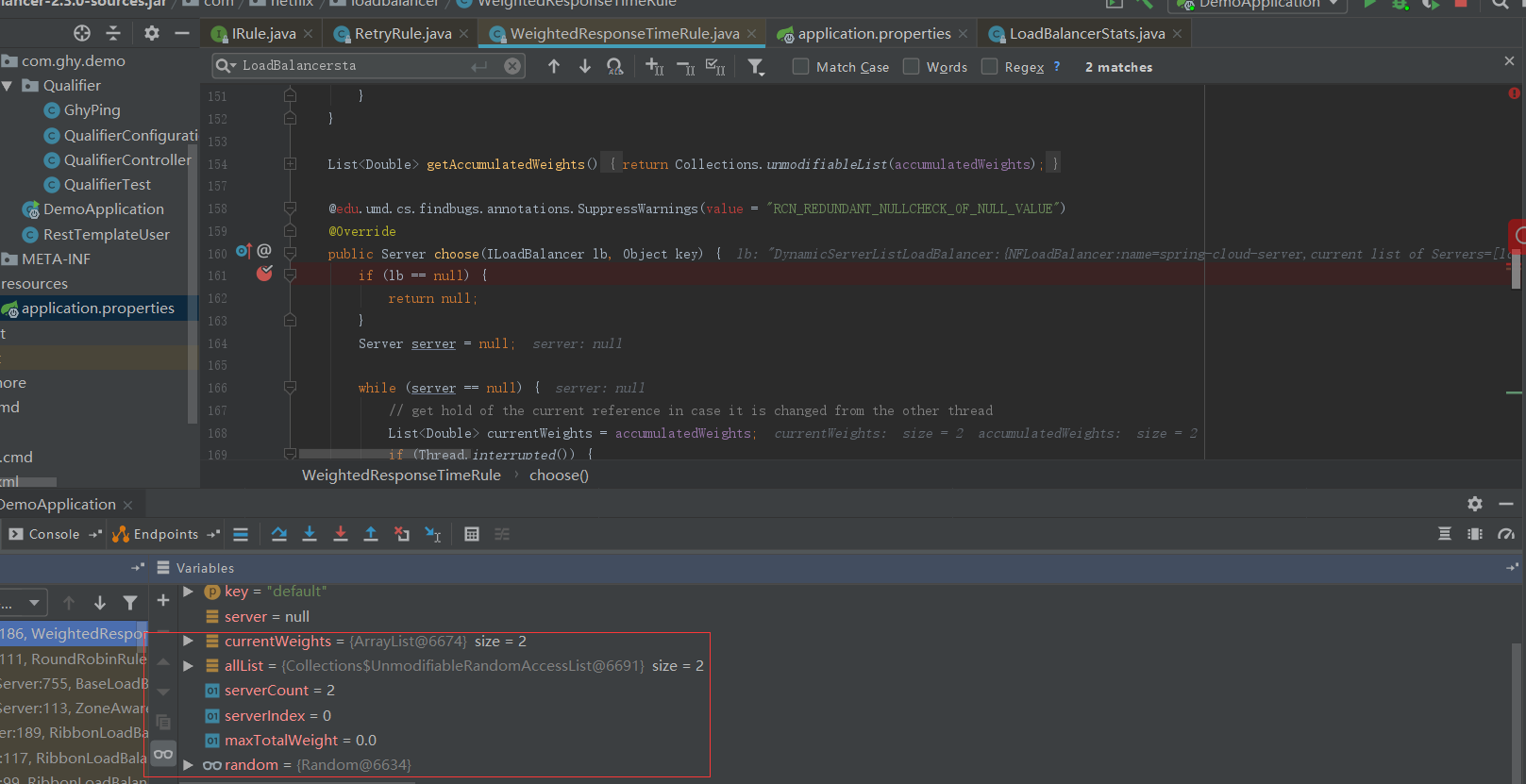Screen dimensions: 1526x784
Task: Clear the LoadBalancersta search text
Action: click(512, 66)
